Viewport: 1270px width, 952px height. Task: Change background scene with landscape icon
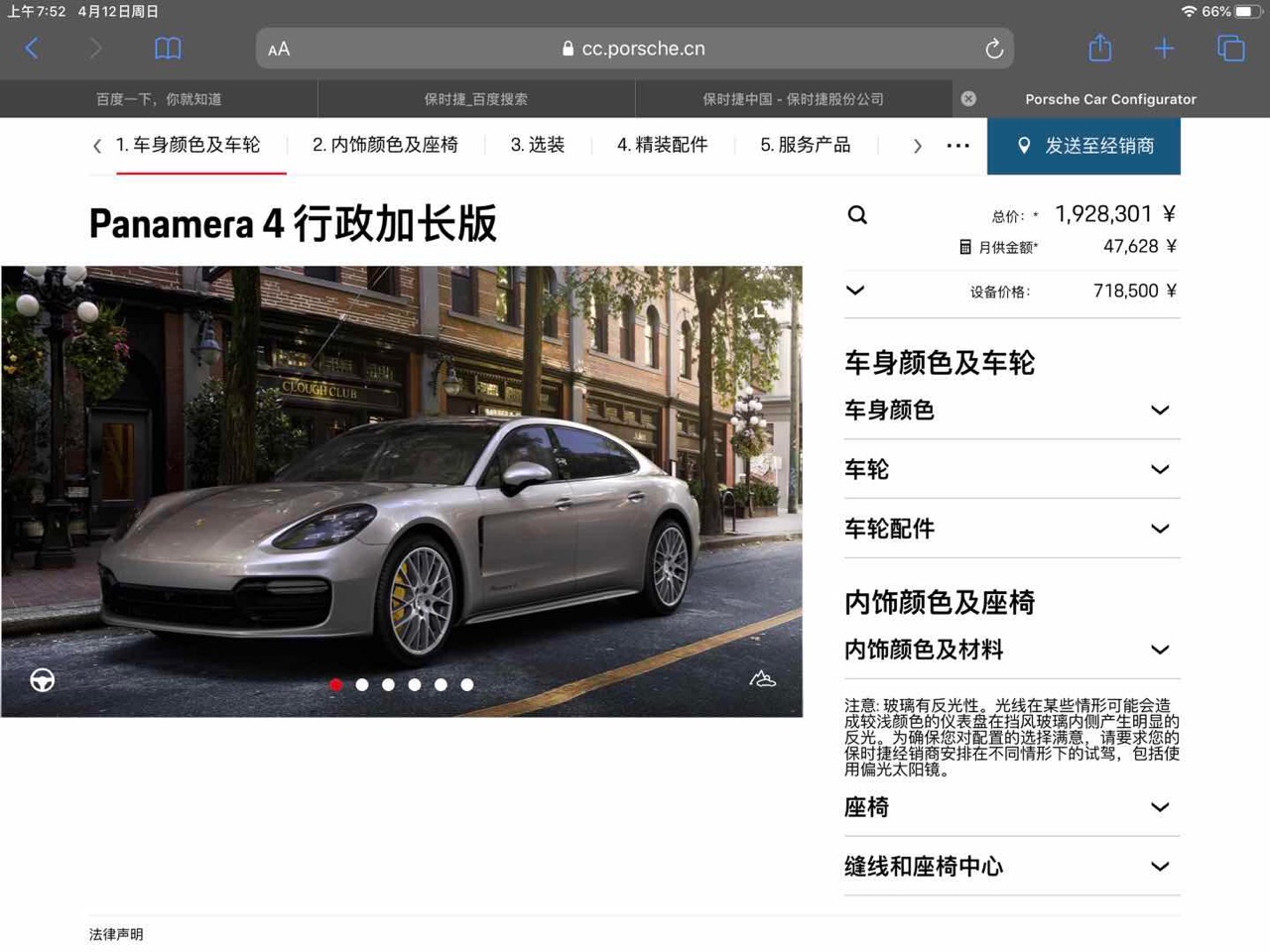click(762, 679)
